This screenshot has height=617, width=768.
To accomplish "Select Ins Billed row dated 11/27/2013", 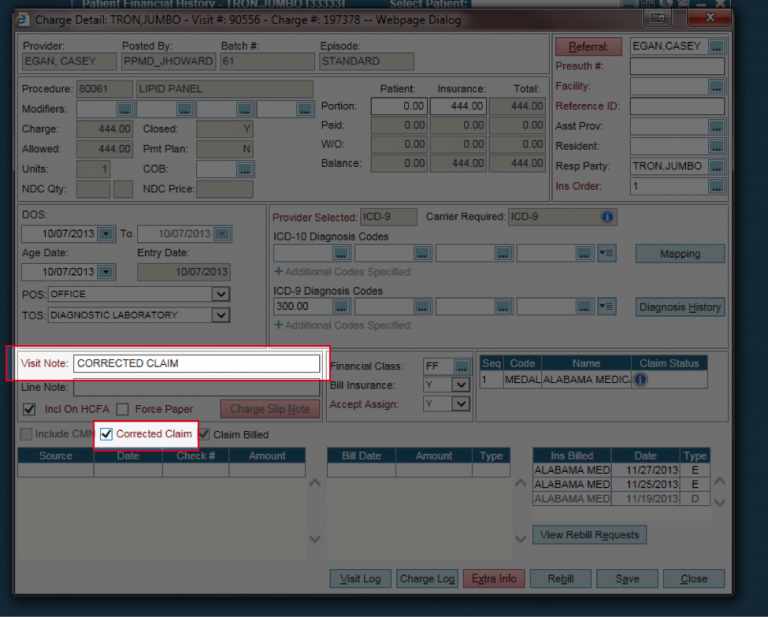I will [621, 470].
